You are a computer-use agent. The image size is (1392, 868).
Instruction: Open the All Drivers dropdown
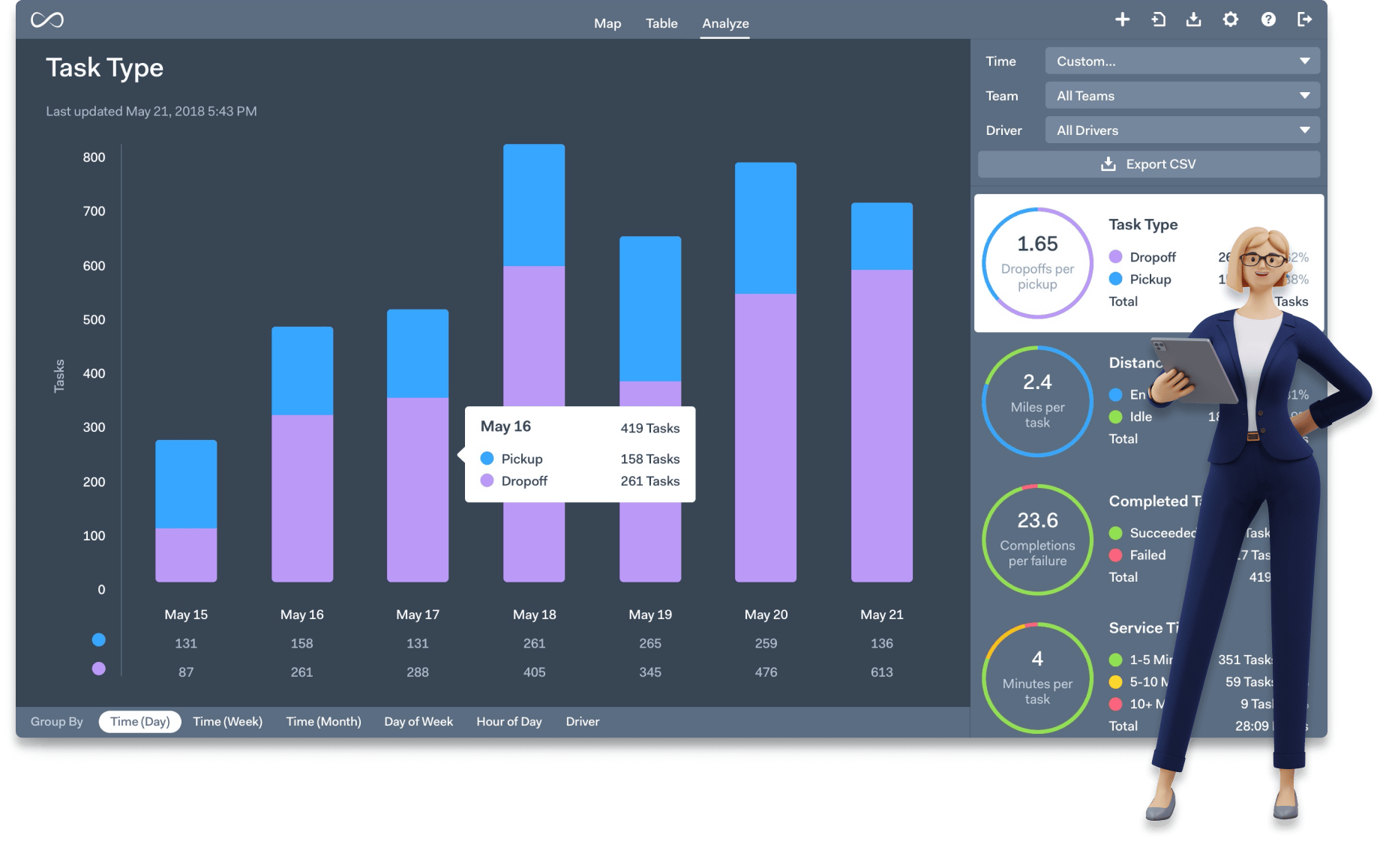click(1181, 130)
